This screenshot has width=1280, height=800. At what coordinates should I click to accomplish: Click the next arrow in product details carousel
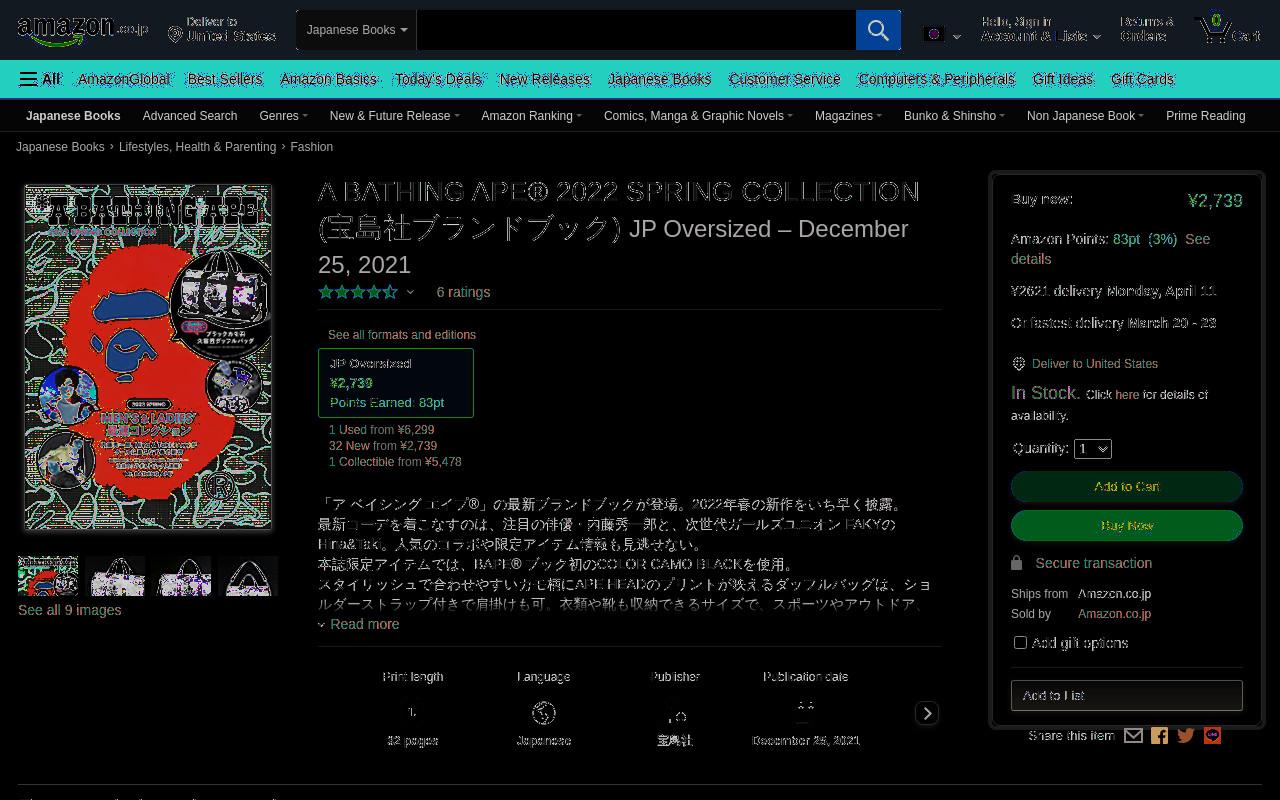click(x=927, y=713)
